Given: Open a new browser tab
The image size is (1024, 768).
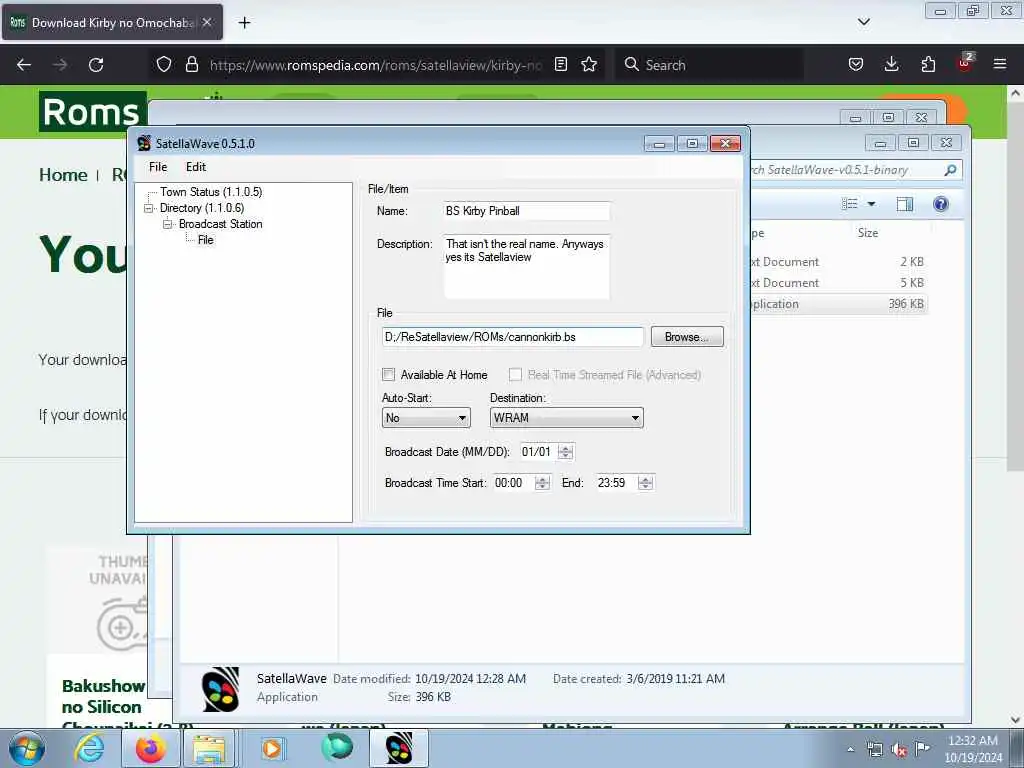Looking at the screenshot, I should [244, 23].
